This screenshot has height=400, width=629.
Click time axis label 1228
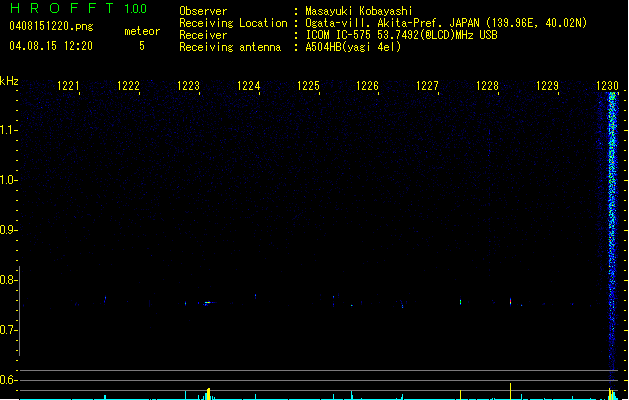point(487,86)
